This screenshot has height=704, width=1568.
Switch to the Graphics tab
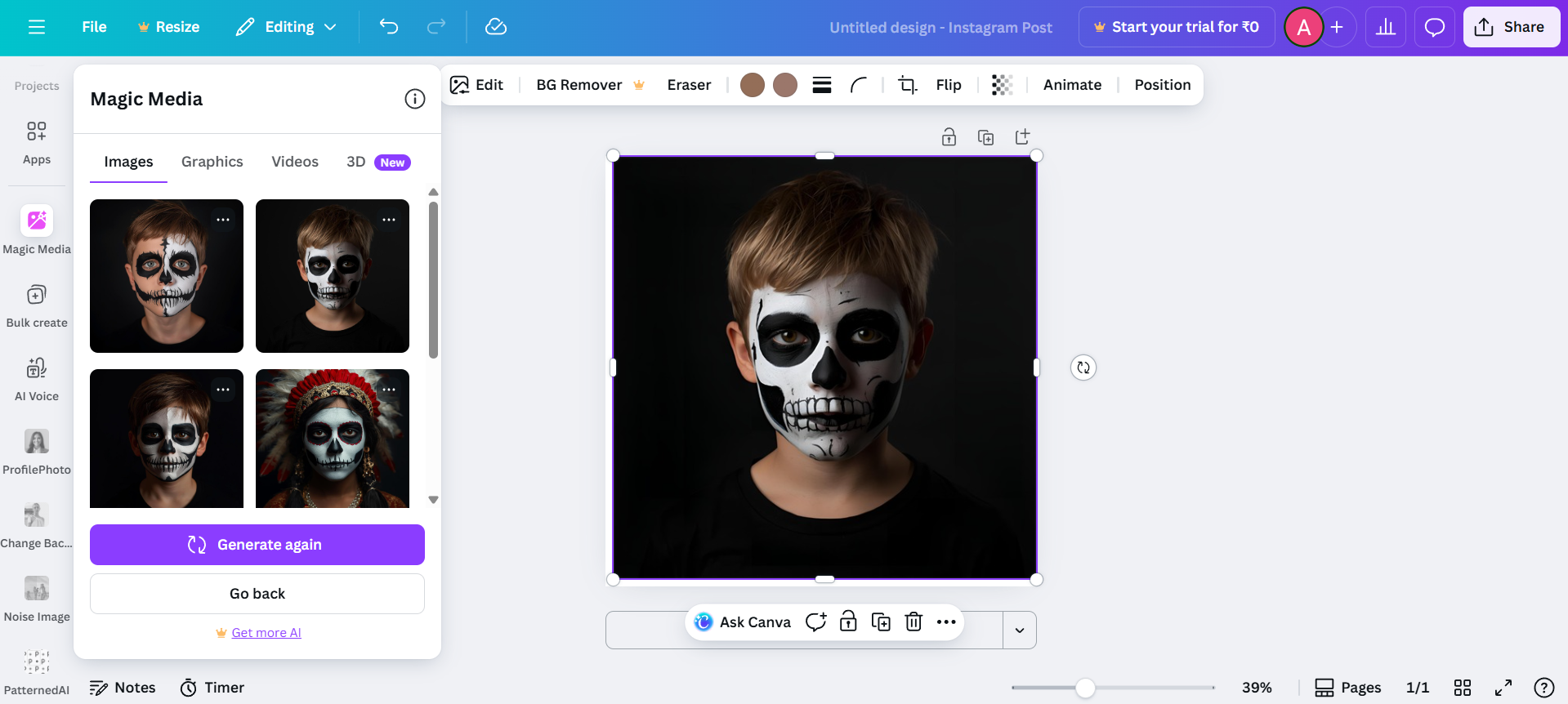click(212, 162)
